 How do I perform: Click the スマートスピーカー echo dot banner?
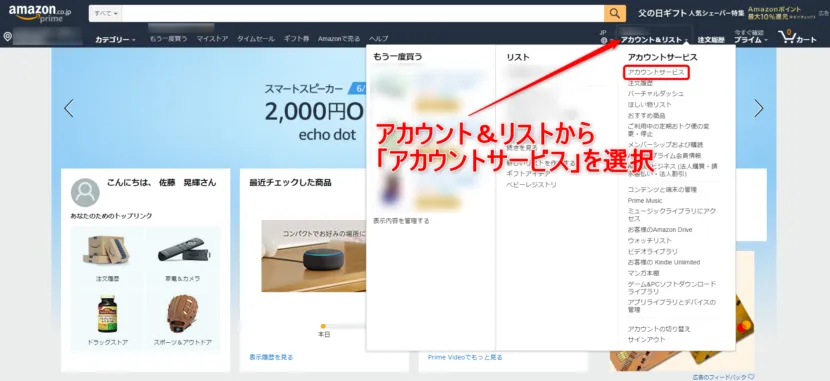point(315,111)
